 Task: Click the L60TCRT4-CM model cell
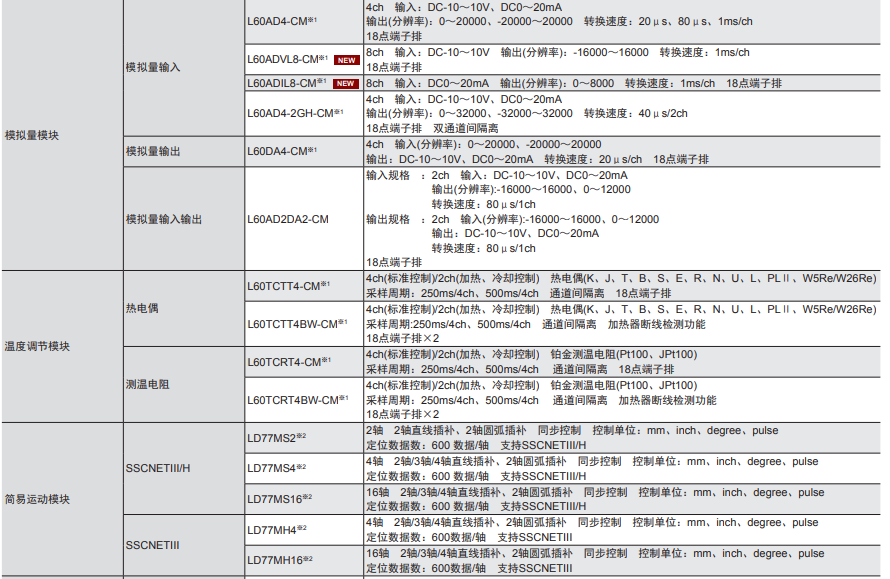(x=304, y=362)
